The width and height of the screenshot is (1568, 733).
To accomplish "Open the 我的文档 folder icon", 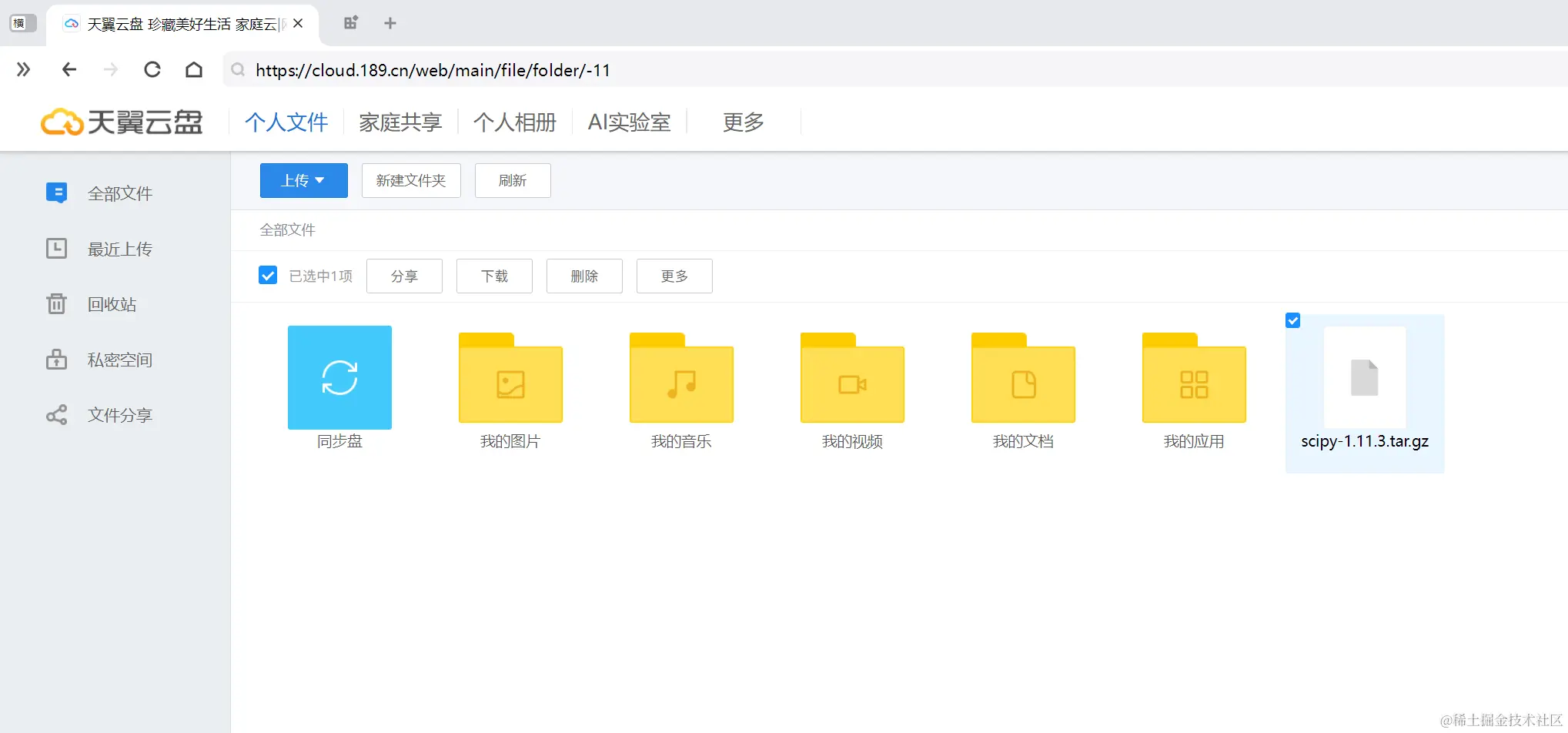I will [x=1023, y=377].
